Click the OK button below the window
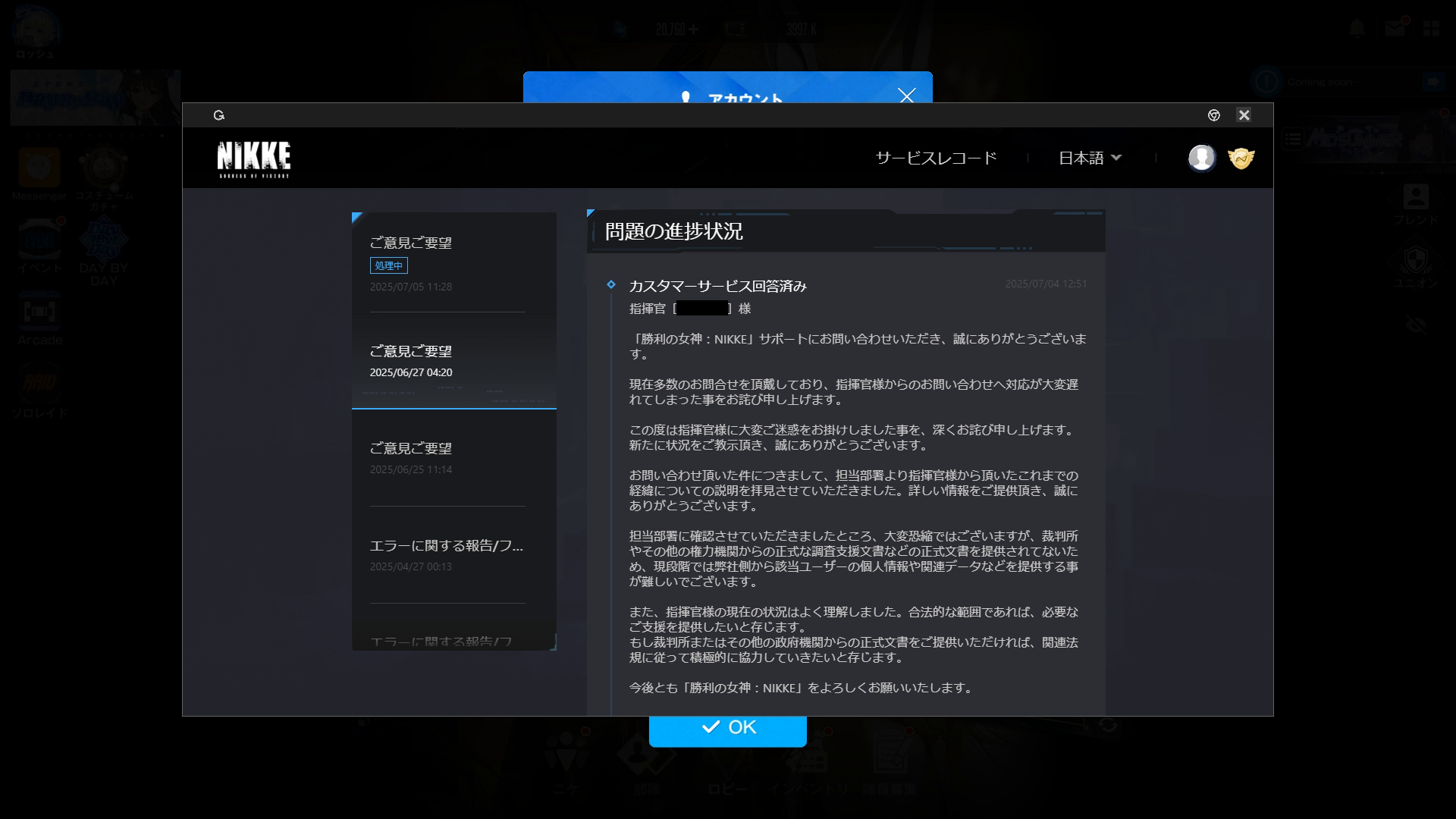 point(727,728)
